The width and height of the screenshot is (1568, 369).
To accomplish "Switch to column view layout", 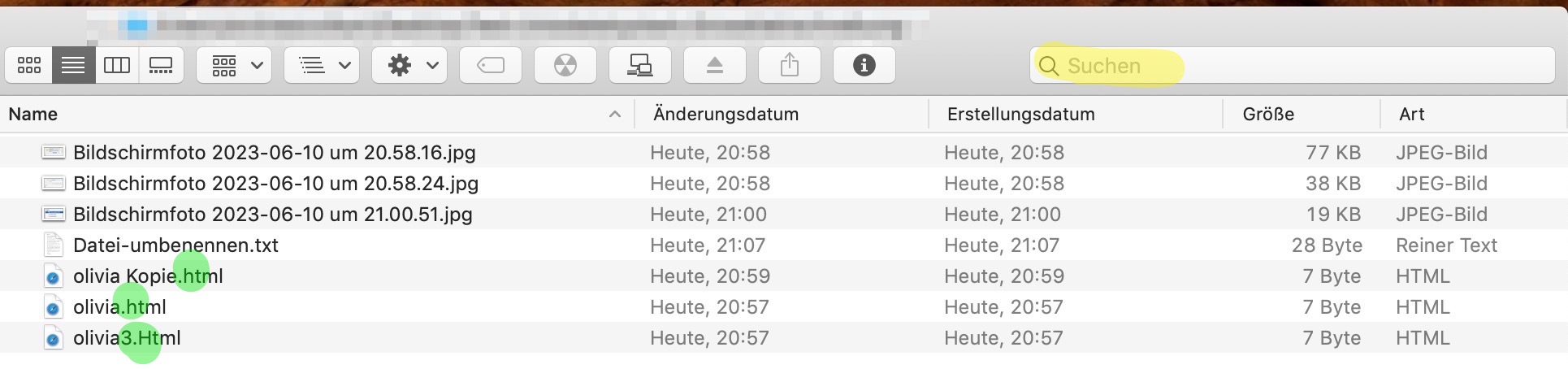I will 117,65.
